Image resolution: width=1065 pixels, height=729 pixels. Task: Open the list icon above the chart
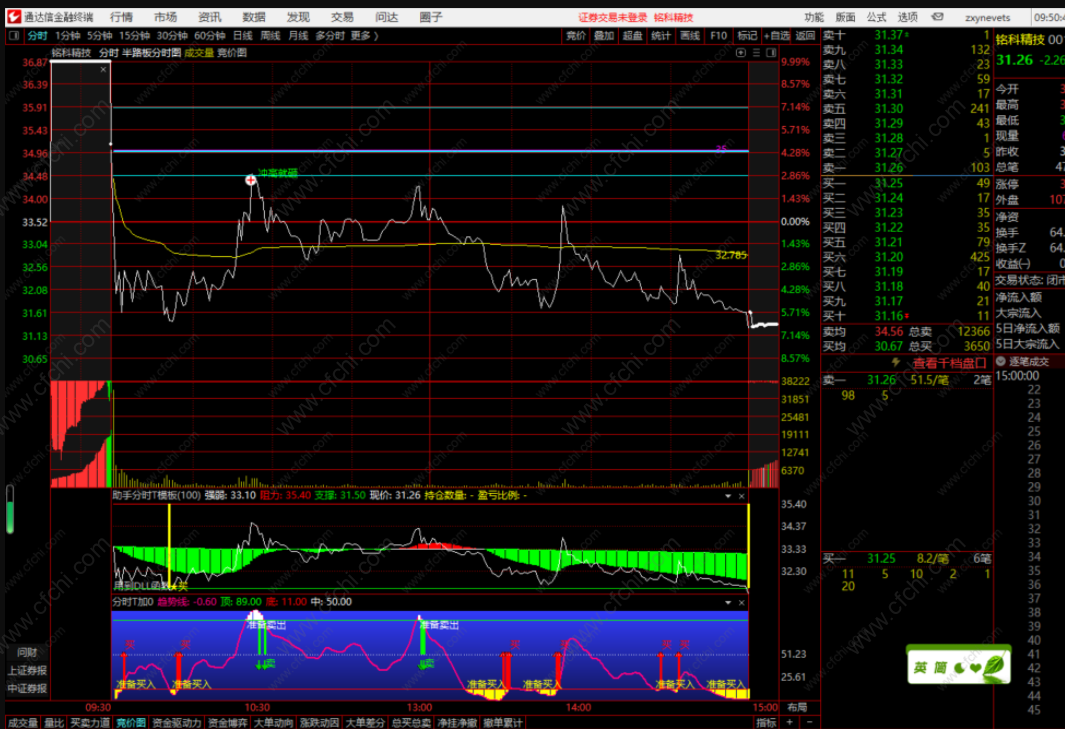coord(757,52)
